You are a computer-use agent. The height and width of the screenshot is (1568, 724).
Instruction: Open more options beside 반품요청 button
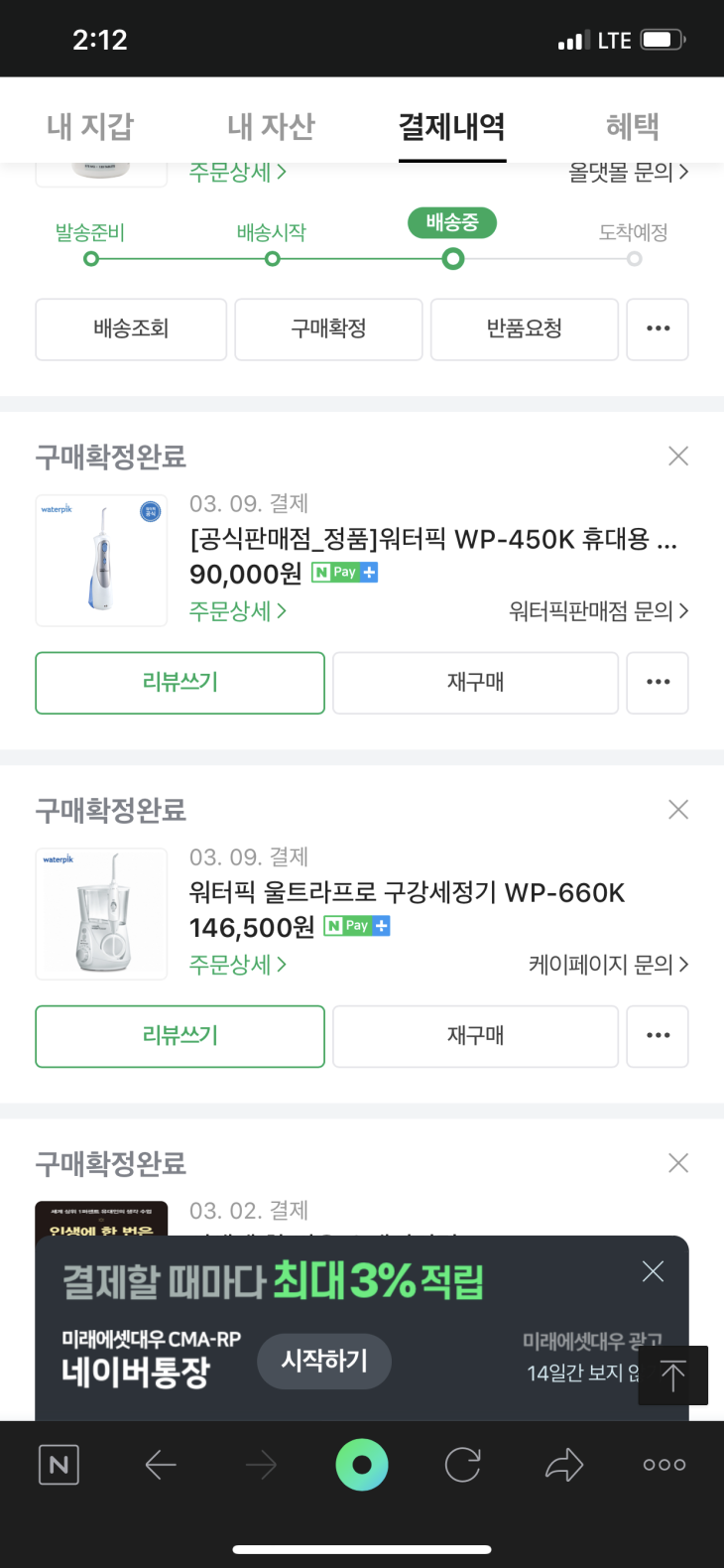click(658, 328)
